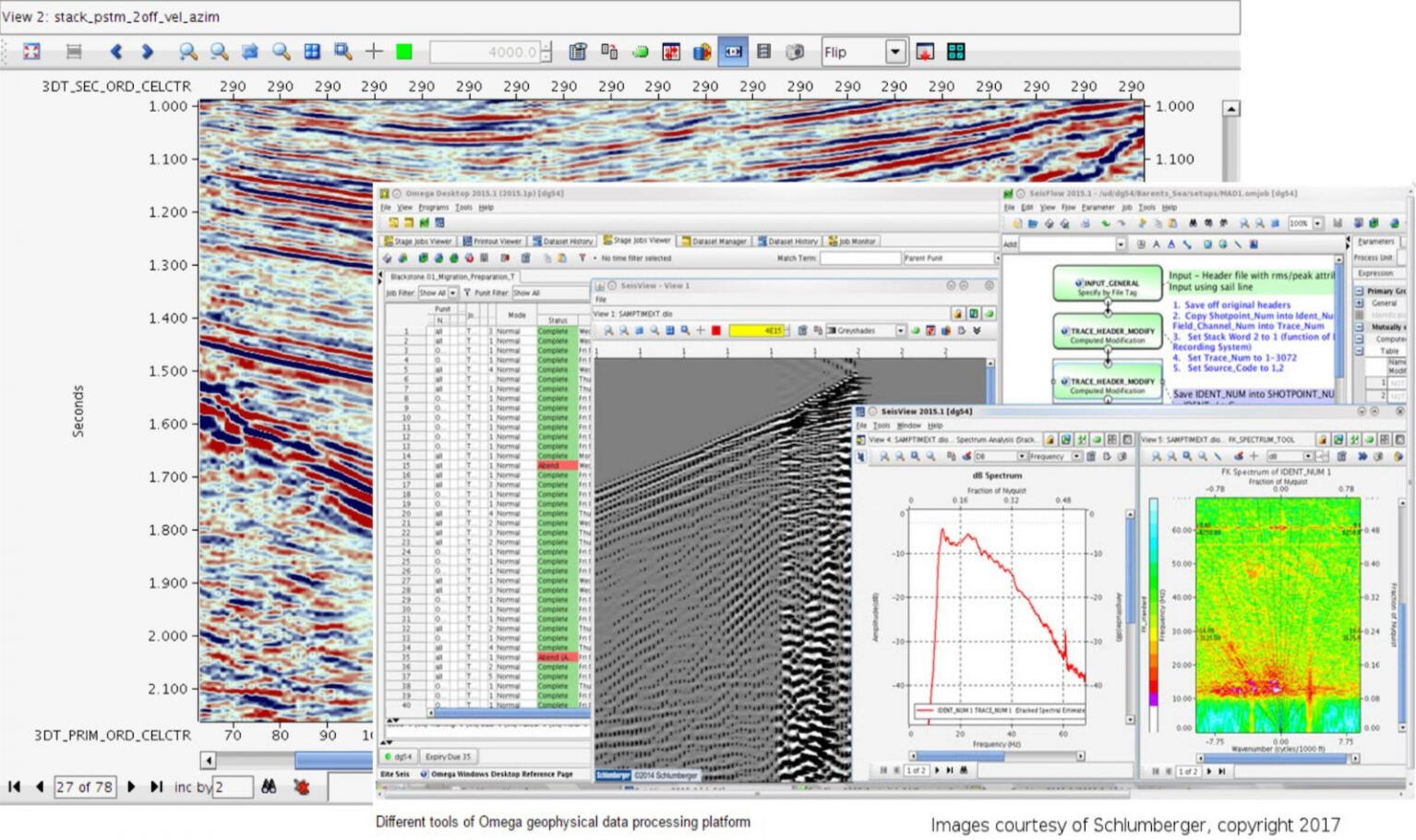Click the Omega Windows Desktop Reference Page link
This screenshot has height=840, width=1416.
pyautogui.click(x=501, y=774)
